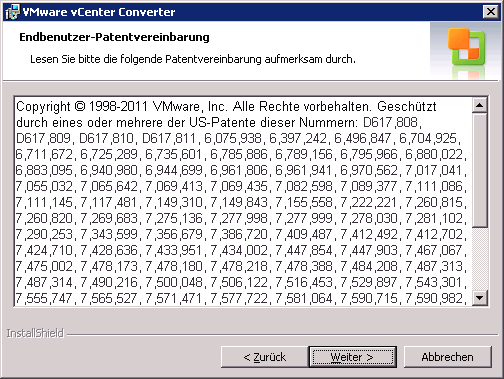Click the heading Endbenutzer-Patentvereinbarung
The height and width of the screenshot is (379, 504).
pyautogui.click(x=114, y=37)
